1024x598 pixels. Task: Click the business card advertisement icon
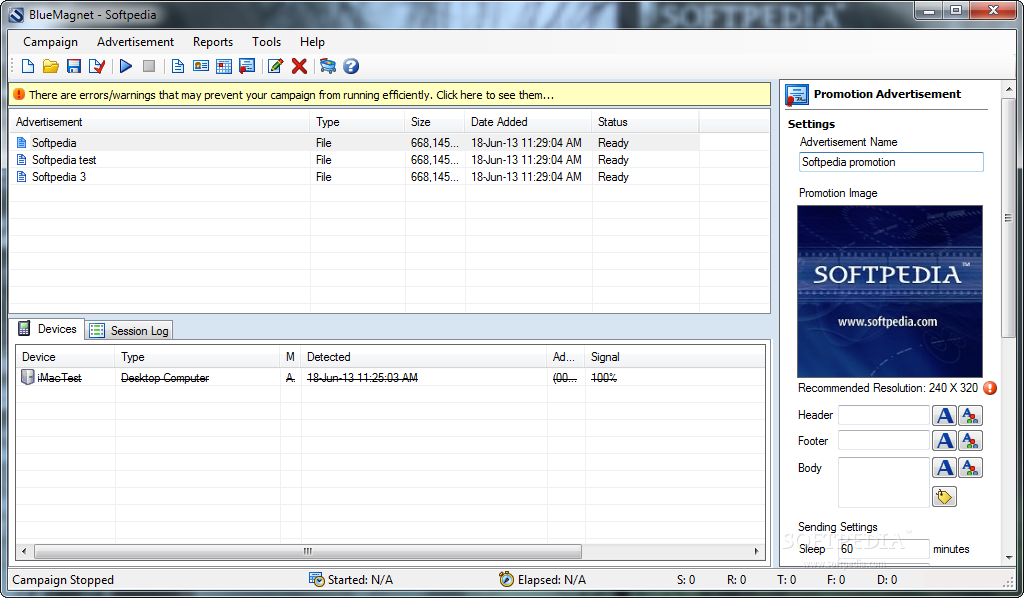(x=201, y=66)
